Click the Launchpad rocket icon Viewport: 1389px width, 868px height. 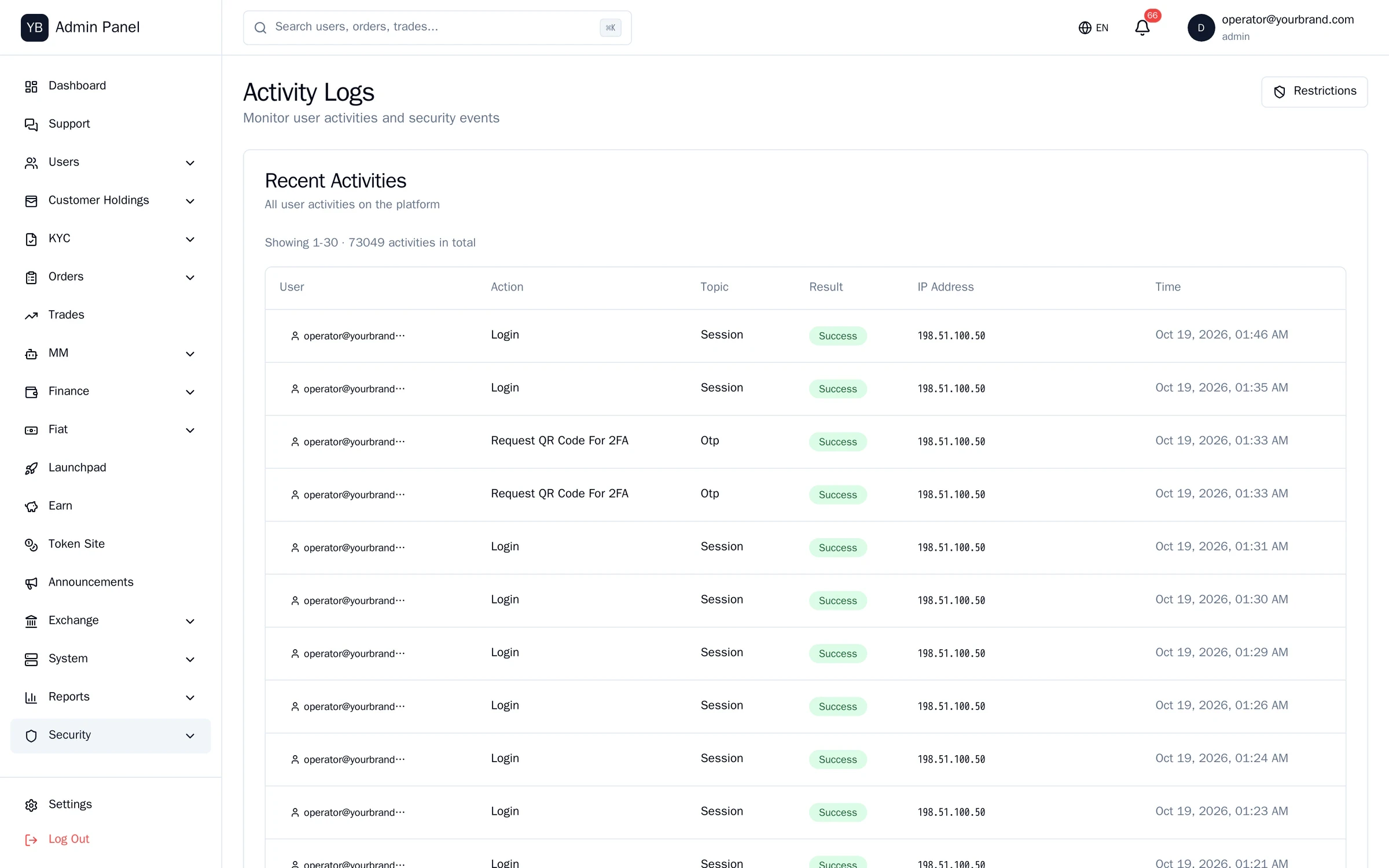[31, 469]
